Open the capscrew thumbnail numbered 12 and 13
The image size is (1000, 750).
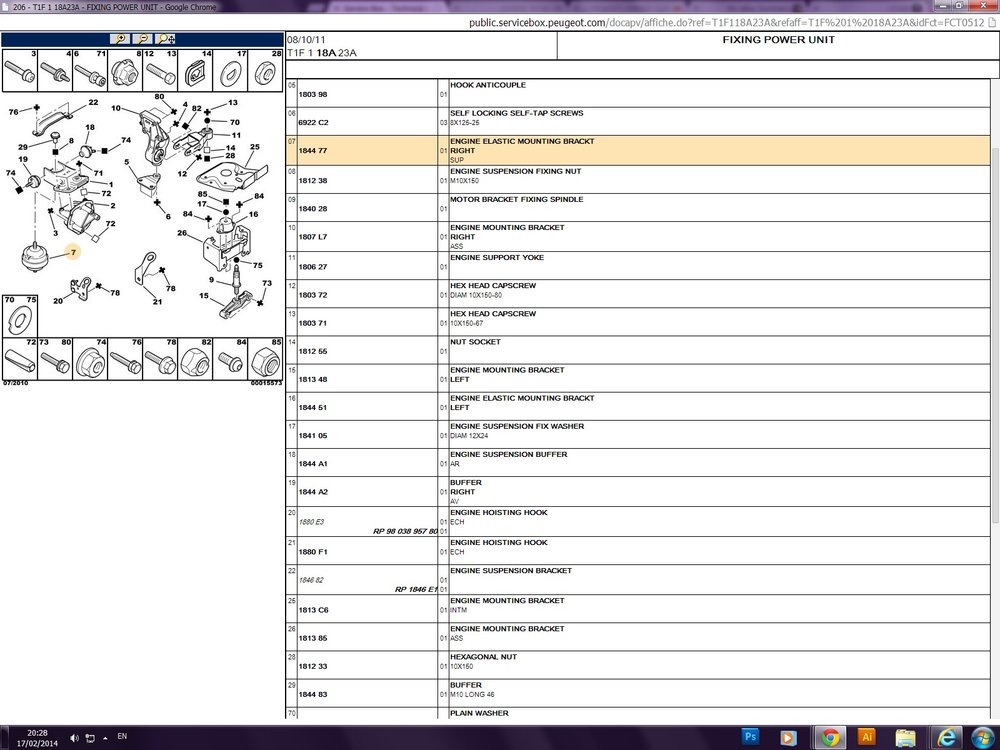160,71
